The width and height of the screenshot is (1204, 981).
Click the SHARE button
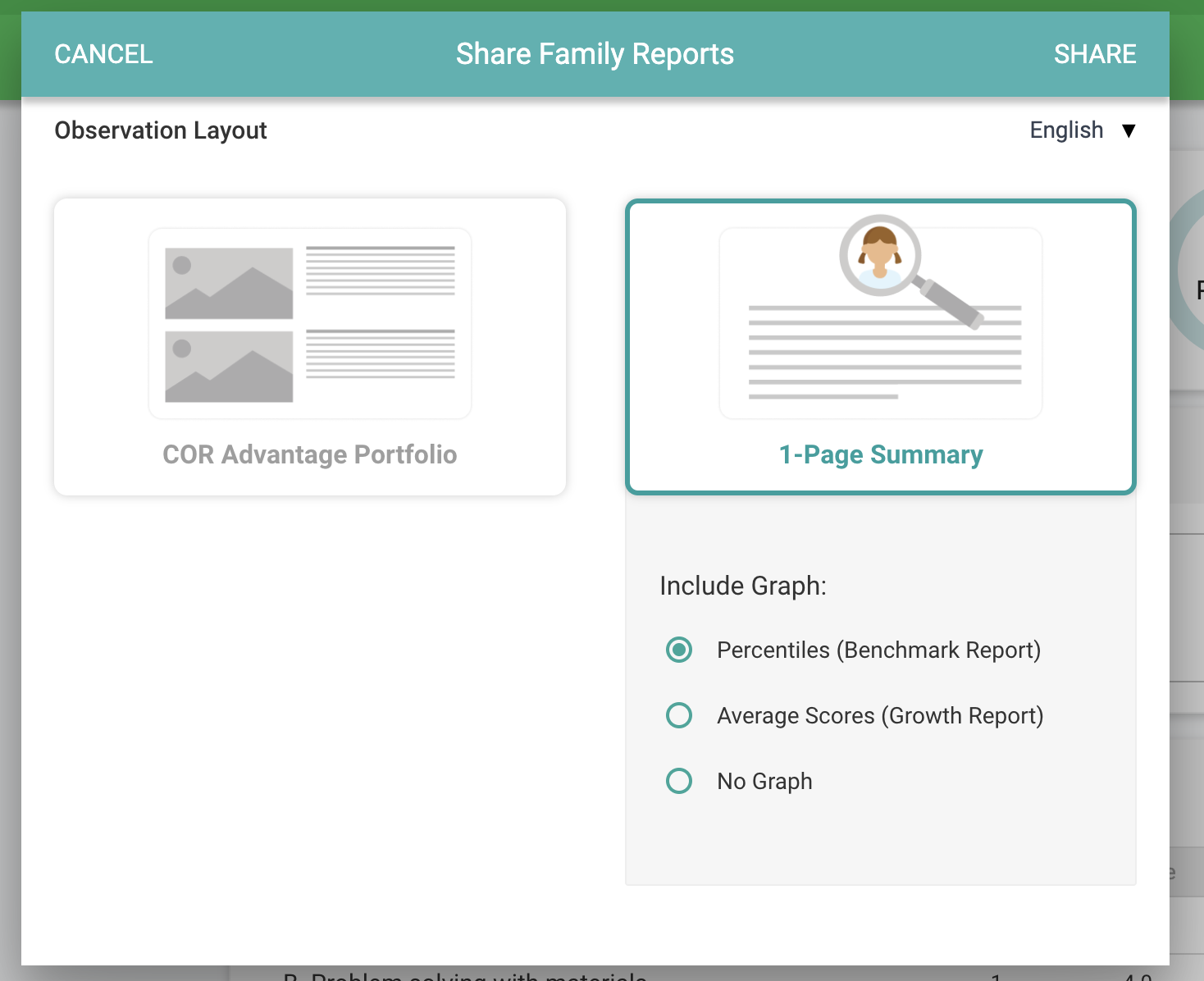pos(1095,54)
